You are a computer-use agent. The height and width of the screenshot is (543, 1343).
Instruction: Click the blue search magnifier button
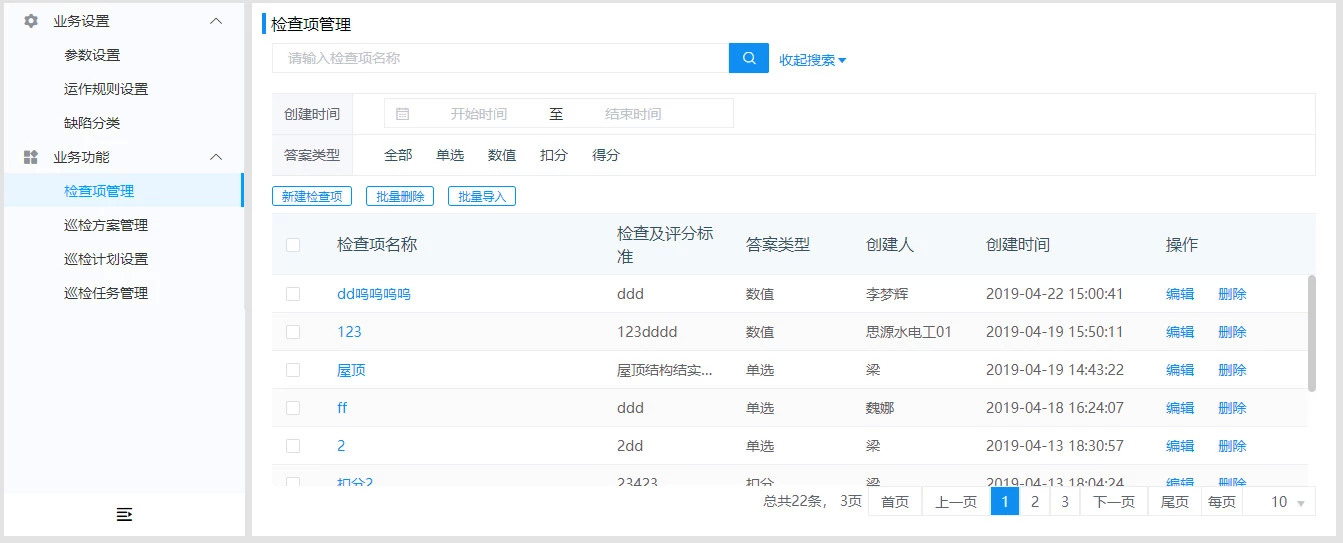tap(749, 58)
